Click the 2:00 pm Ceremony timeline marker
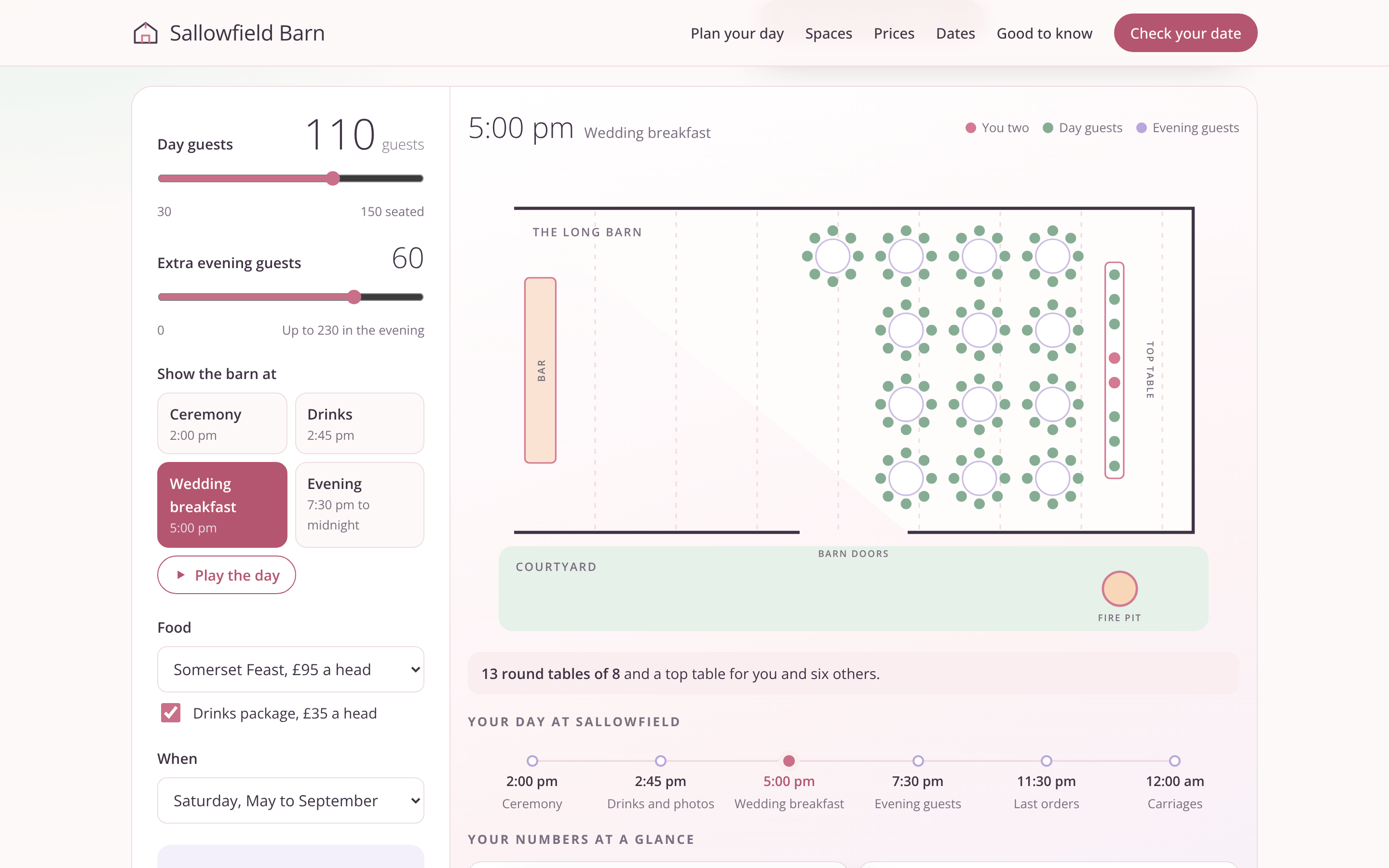1389x868 pixels. 532,760
